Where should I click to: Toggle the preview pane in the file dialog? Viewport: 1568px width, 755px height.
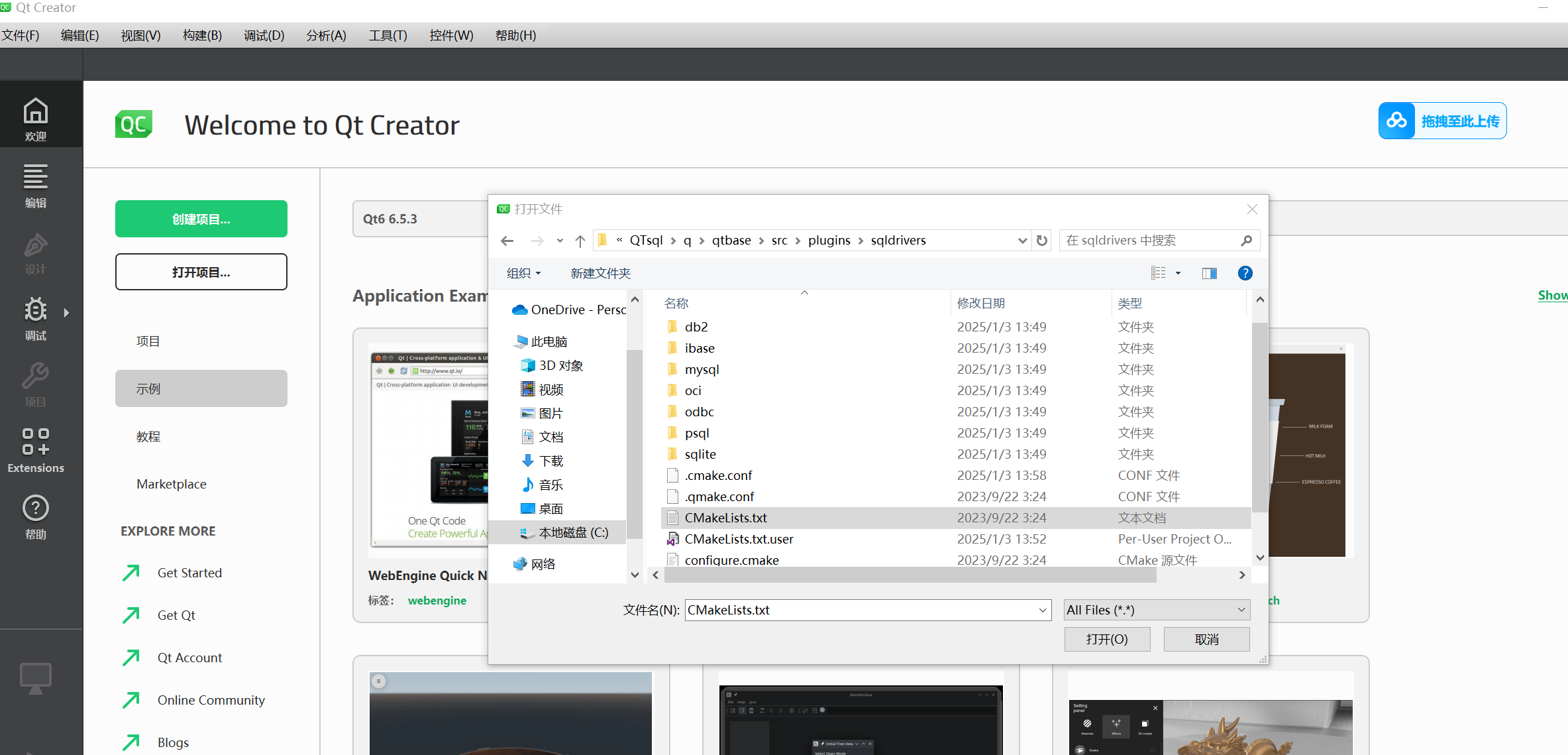pos(1209,273)
